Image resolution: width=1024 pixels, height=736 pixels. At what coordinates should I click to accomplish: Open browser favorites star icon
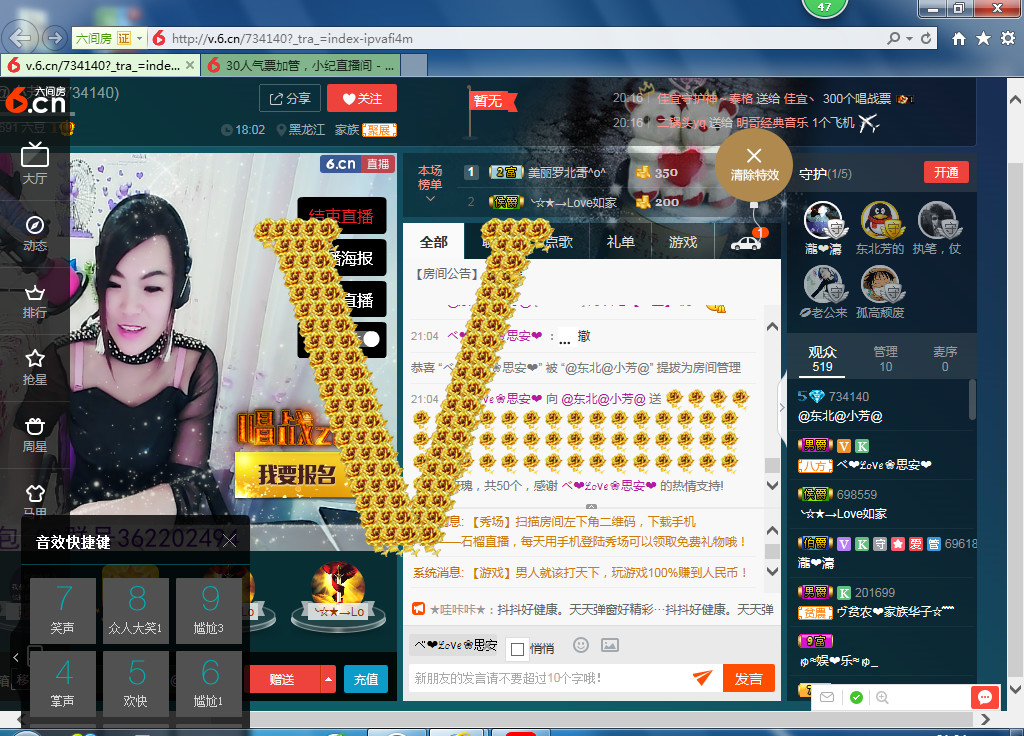pyautogui.click(x=983, y=39)
